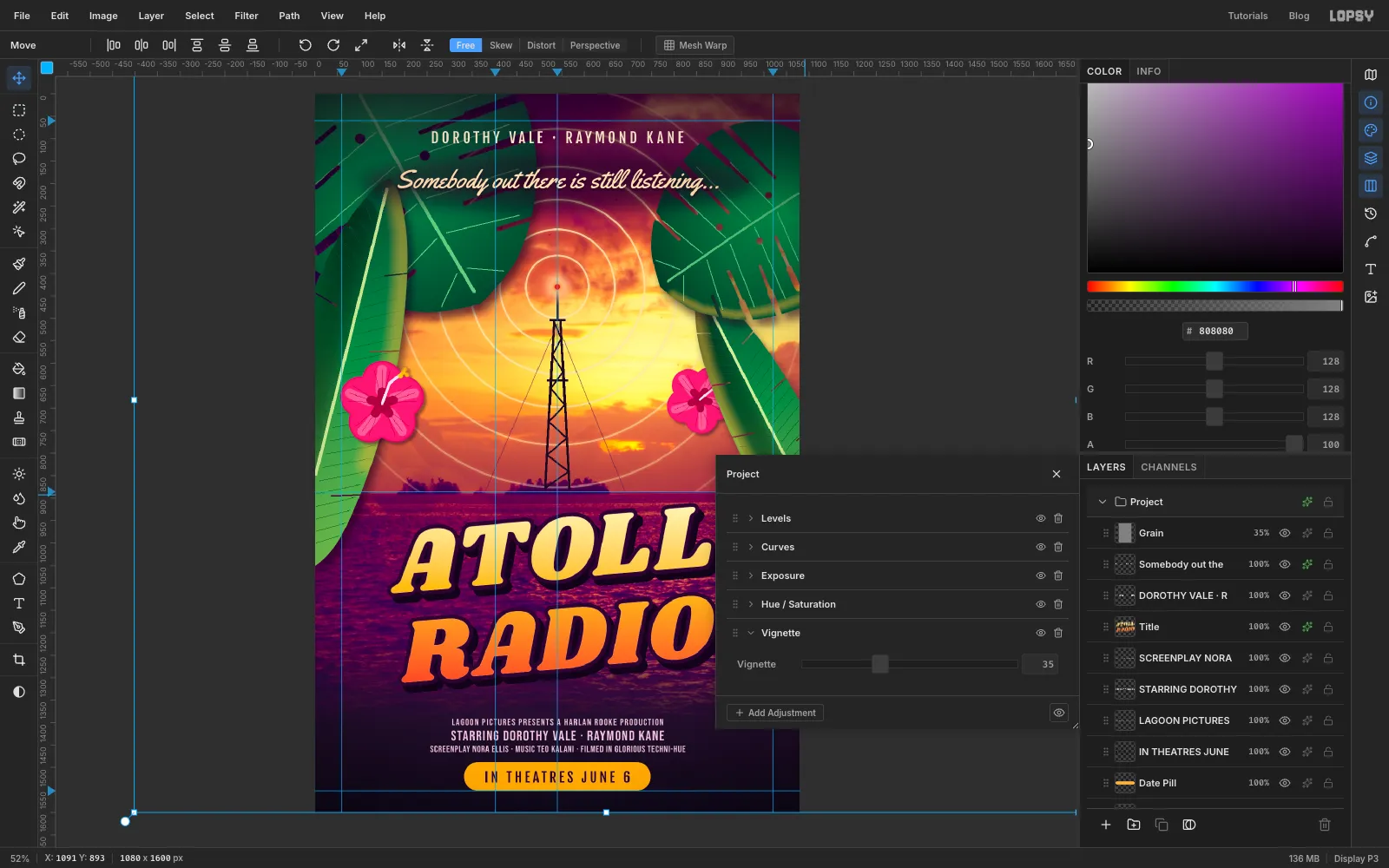Viewport: 1389px width, 868px height.
Task: Expand the Hue / Saturation adjustment
Action: [751, 604]
